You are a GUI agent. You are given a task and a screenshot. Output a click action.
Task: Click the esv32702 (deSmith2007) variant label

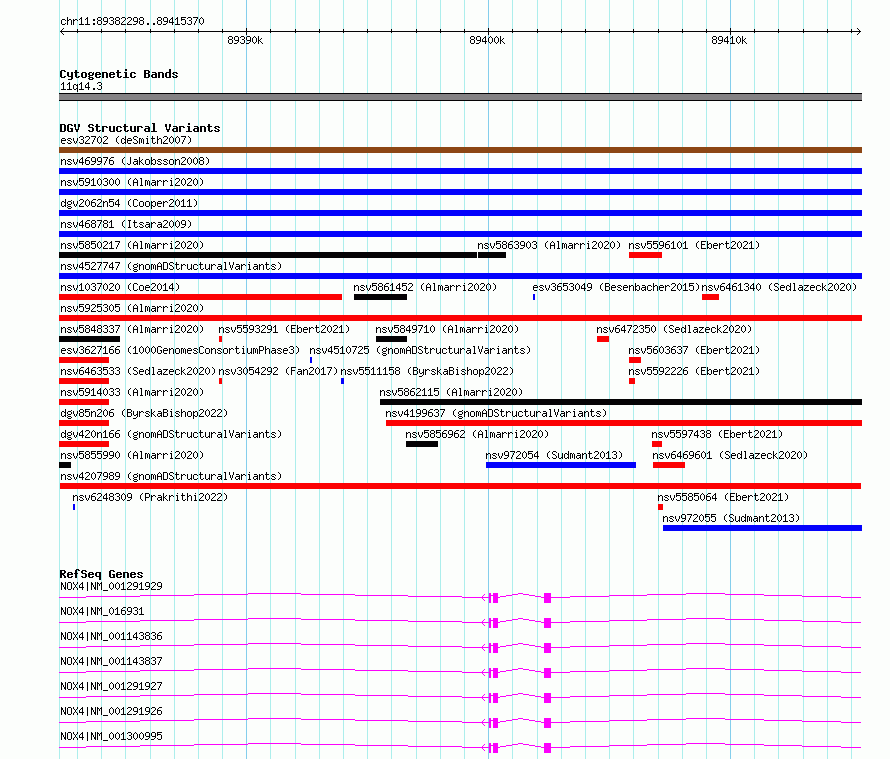(126, 140)
